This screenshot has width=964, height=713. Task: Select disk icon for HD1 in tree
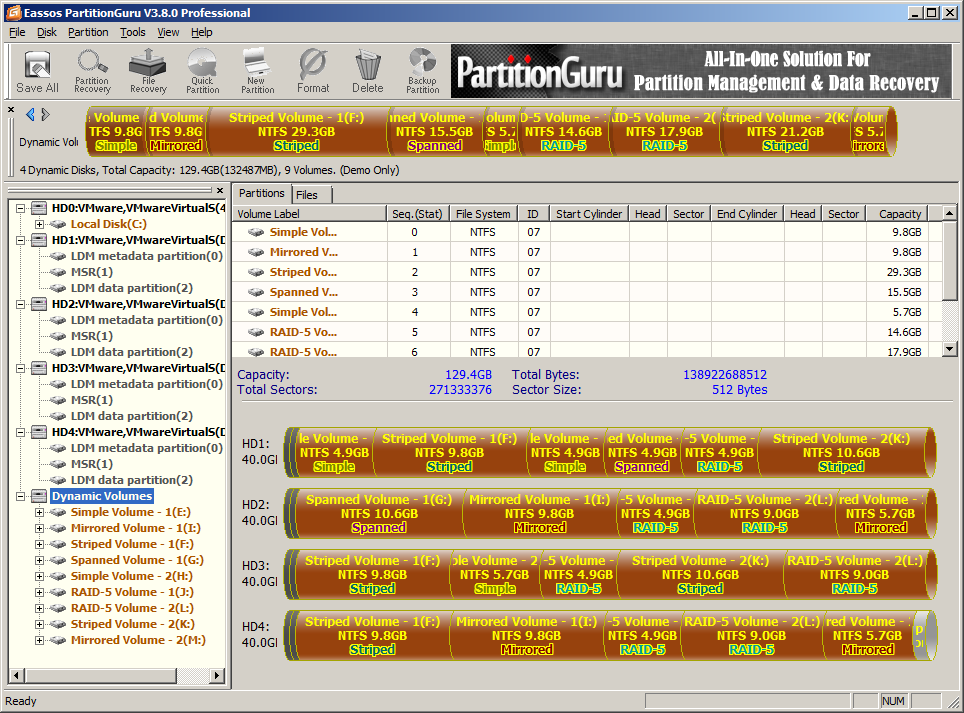pyautogui.click(x=39, y=240)
